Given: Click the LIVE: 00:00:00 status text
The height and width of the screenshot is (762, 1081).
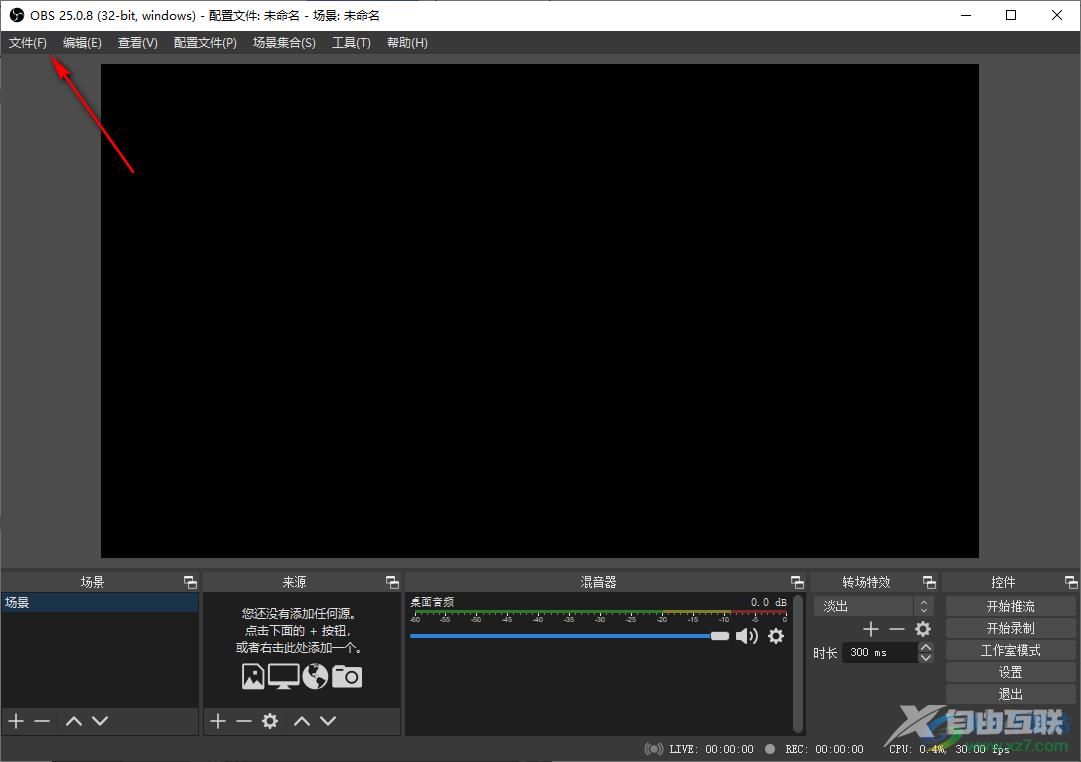Looking at the screenshot, I should click(711, 749).
